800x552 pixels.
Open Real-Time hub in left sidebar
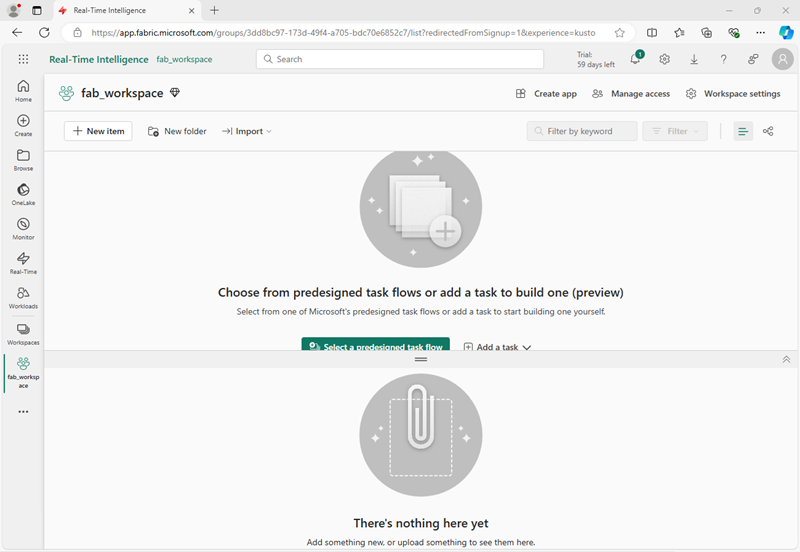coord(23,263)
